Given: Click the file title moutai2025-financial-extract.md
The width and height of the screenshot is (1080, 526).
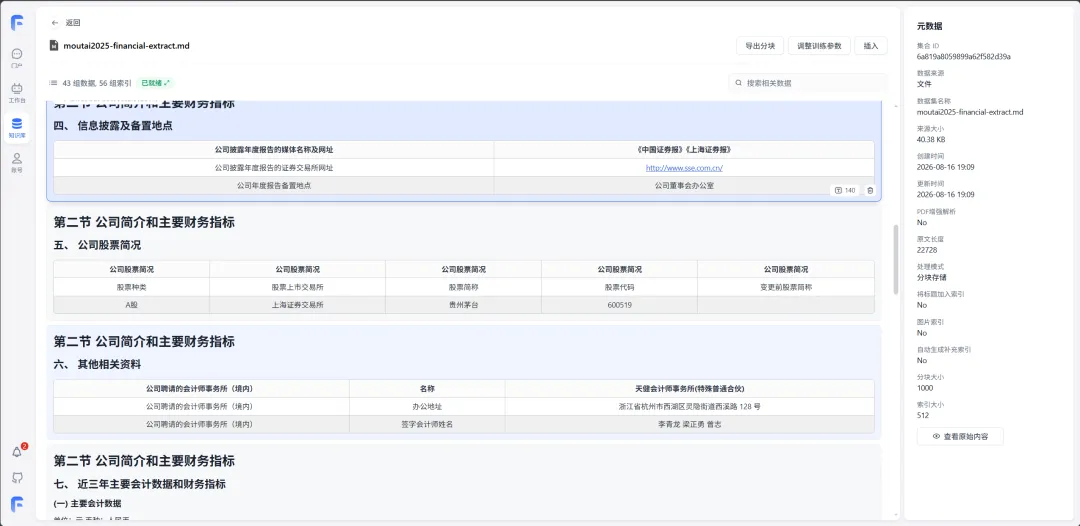Looking at the screenshot, I should click(x=126, y=45).
